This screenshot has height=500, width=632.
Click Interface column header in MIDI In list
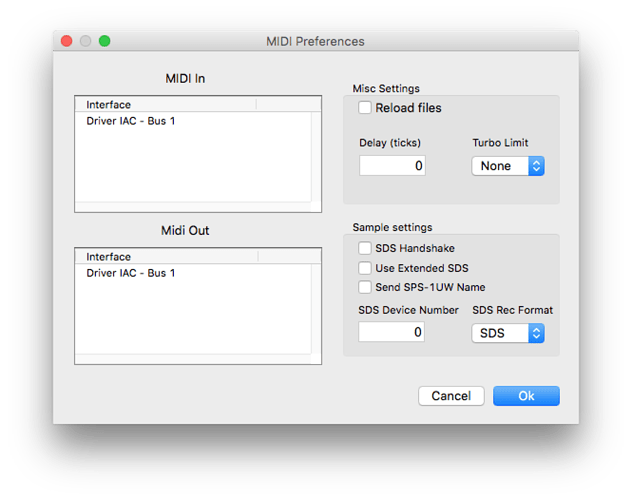coord(165,104)
